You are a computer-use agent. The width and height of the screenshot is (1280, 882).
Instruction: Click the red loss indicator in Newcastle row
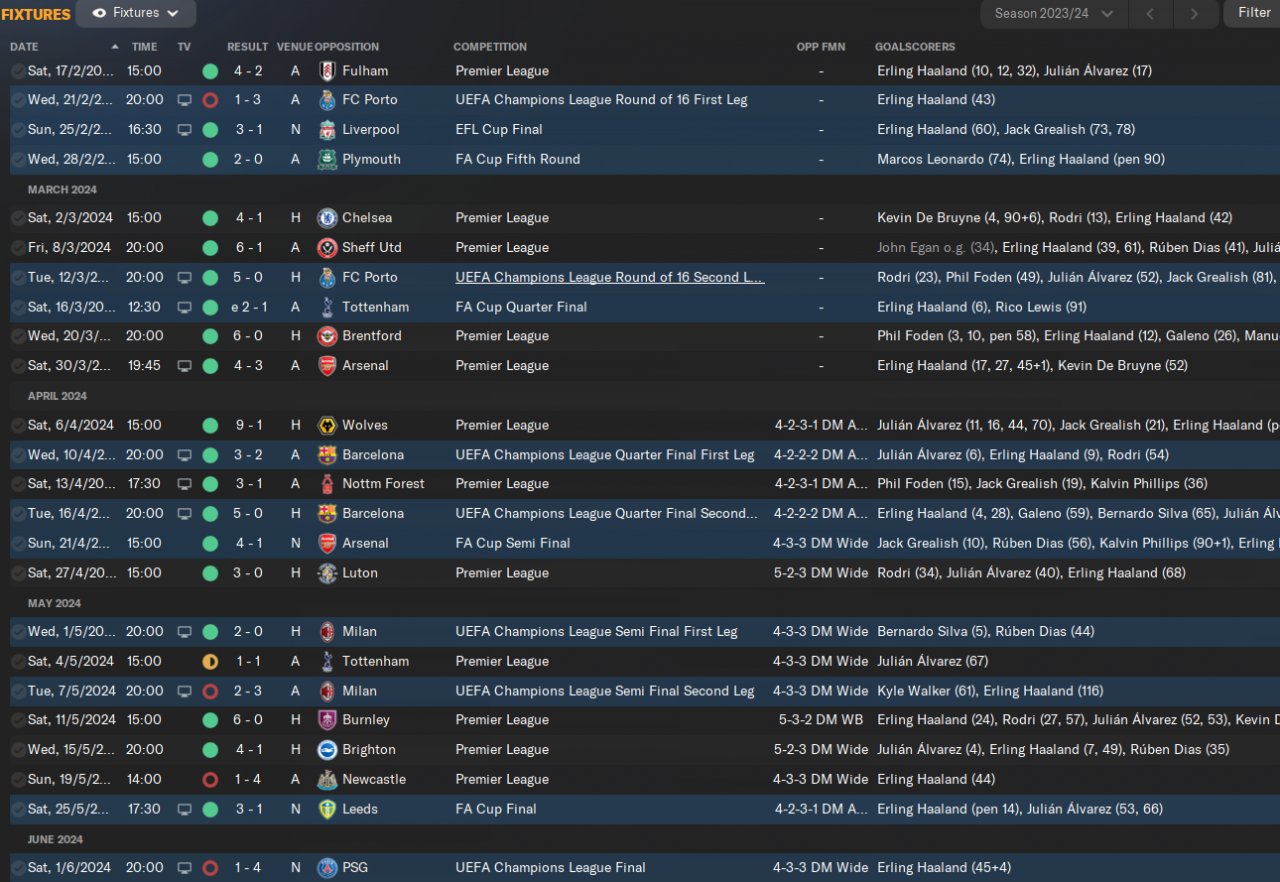click(x=210, y=779)
